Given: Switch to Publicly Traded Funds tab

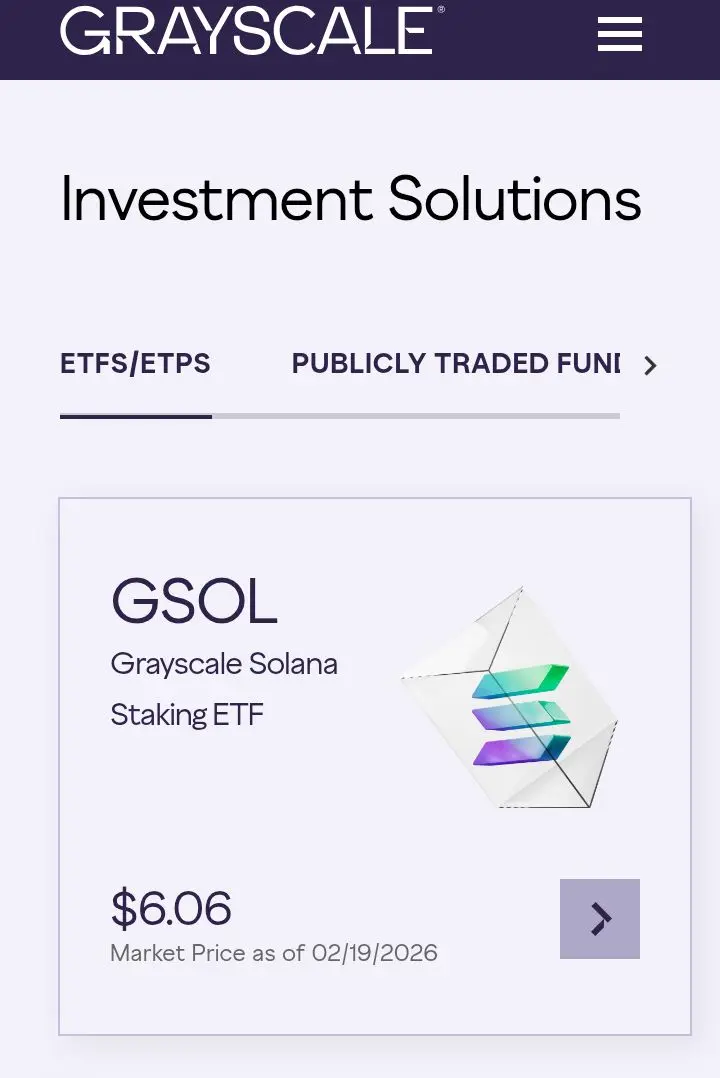Looking at the screenshot, I should 455,363.
